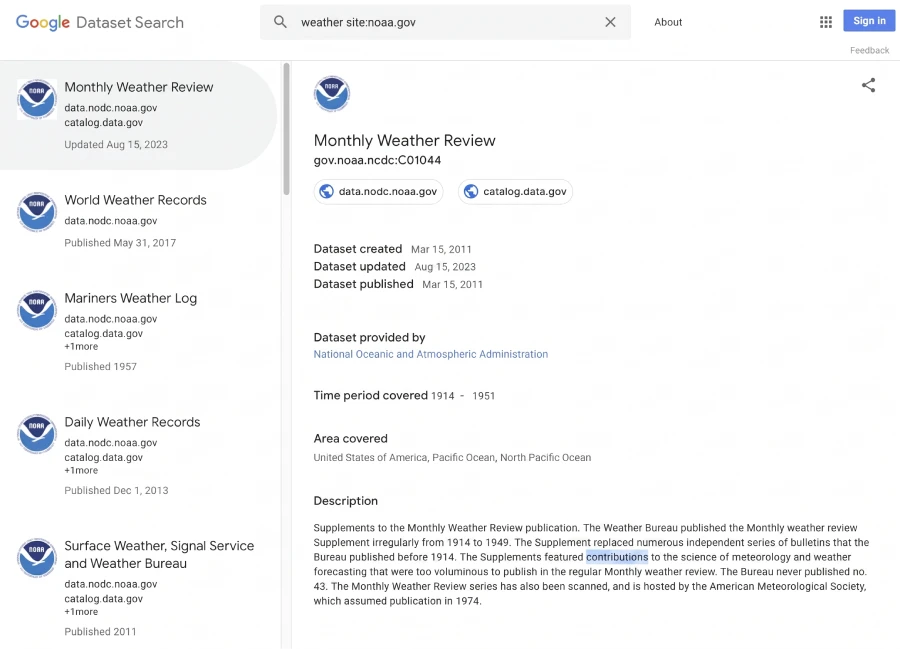
Task: Click the 'Time period covered' label
Action: coord(370,395)
